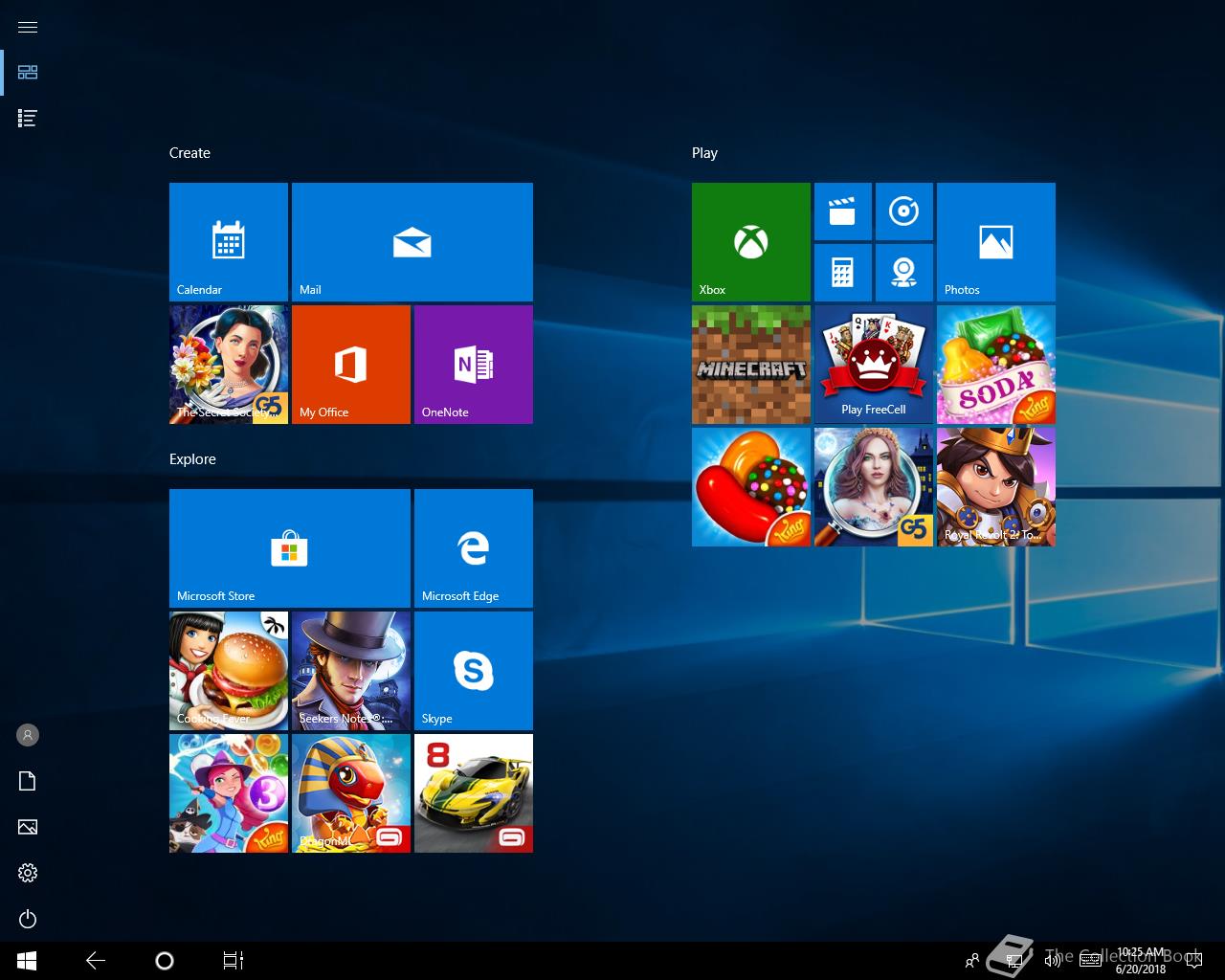
Task: Open the clock showing 10:25 AM
Action: 1141,961
